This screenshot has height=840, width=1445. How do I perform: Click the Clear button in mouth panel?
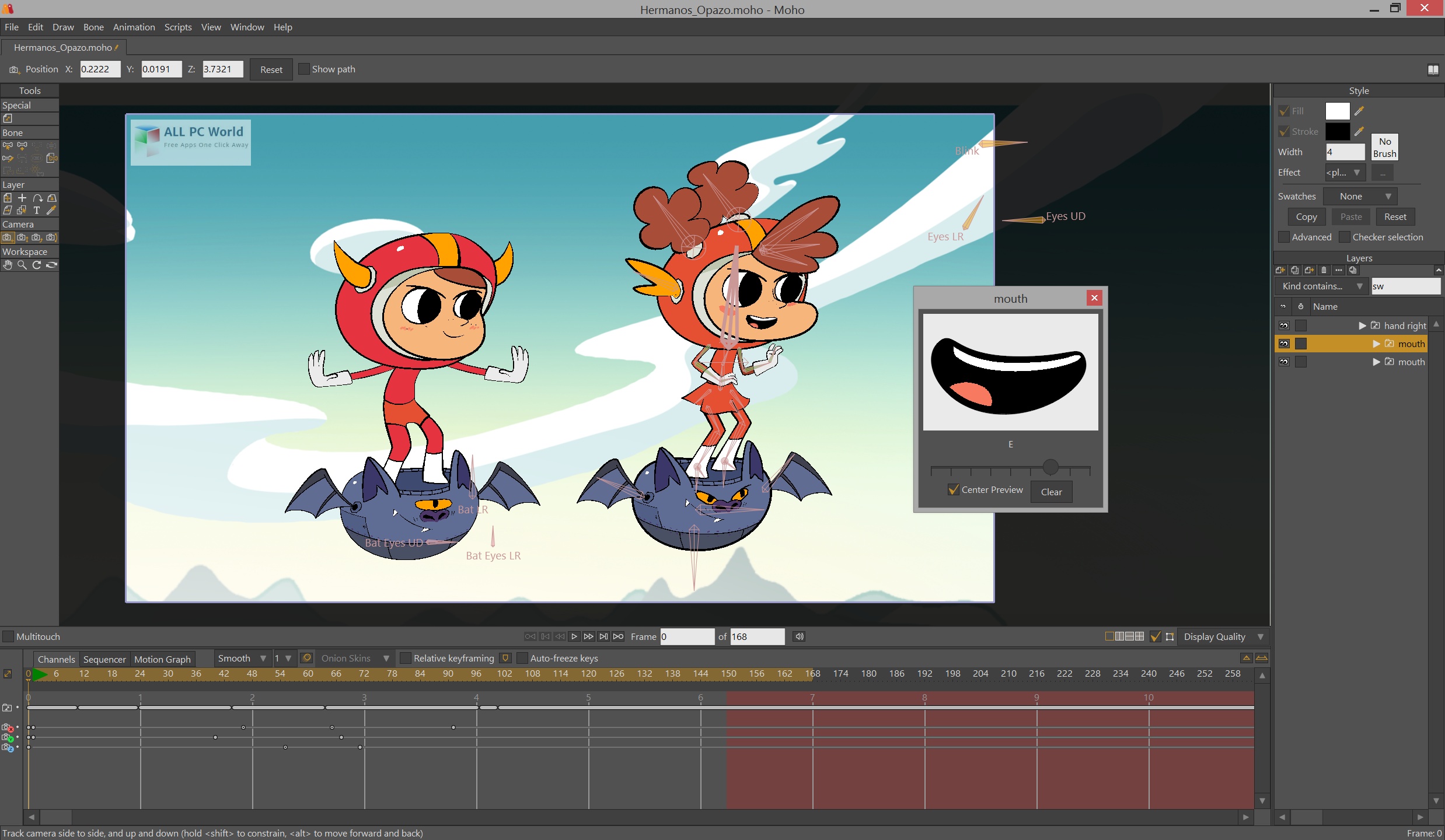[x=1051, y=492]
